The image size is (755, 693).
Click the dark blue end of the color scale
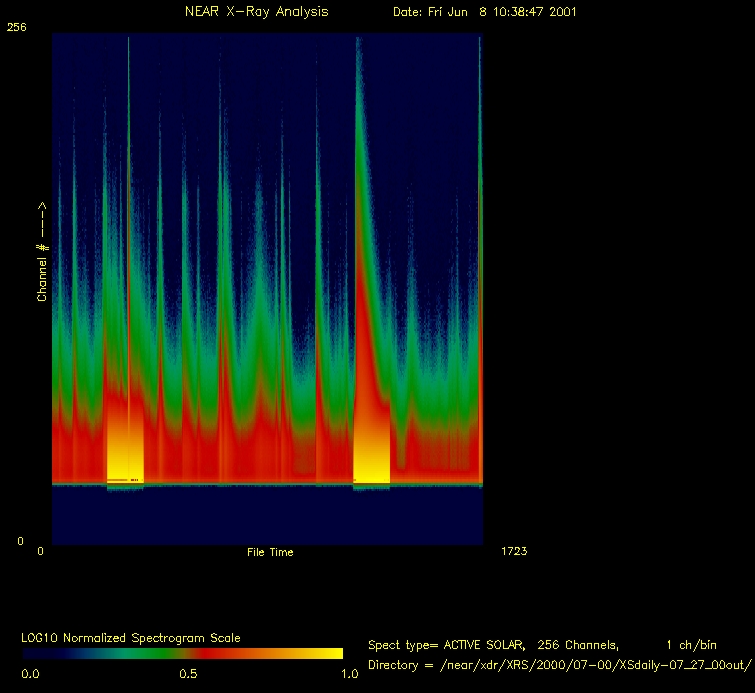point(35,653)
